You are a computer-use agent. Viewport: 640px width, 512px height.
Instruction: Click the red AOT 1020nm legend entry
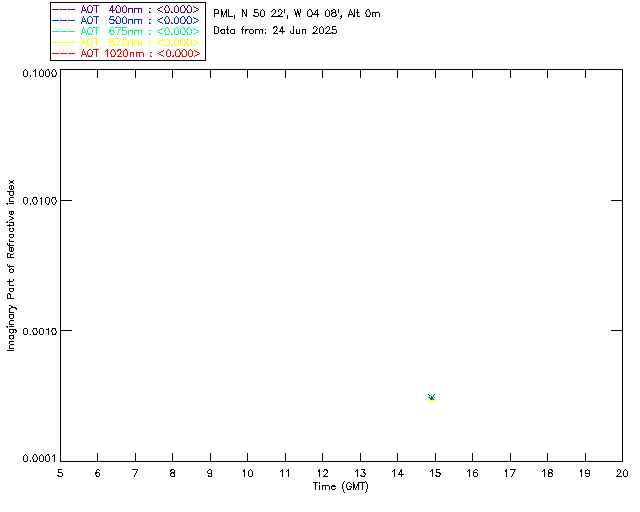[x=127, y=53]
